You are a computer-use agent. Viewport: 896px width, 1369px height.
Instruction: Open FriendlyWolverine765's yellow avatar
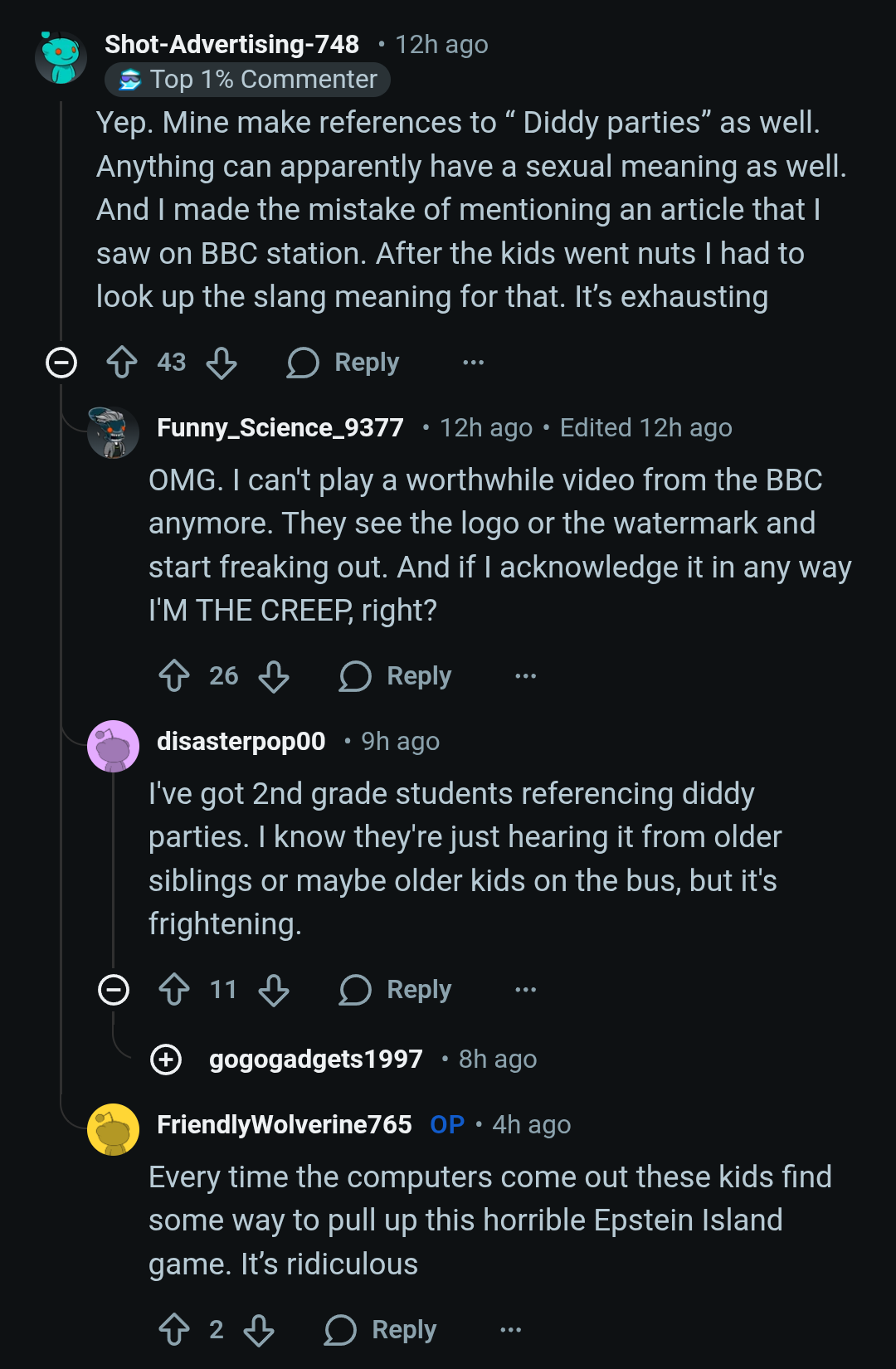click(x=114, y=1129)
